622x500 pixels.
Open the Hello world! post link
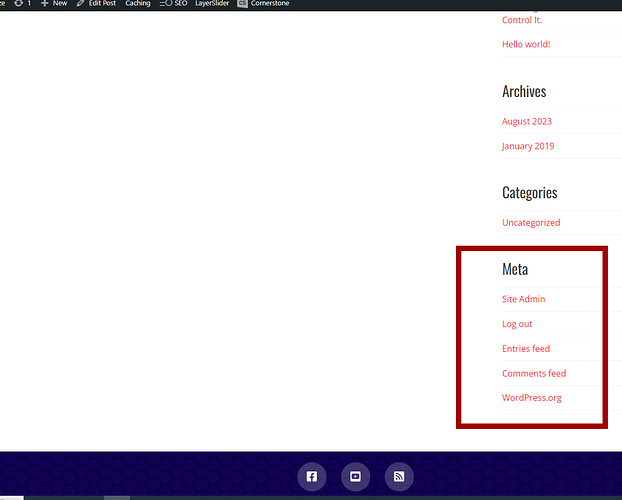point(526,44)
